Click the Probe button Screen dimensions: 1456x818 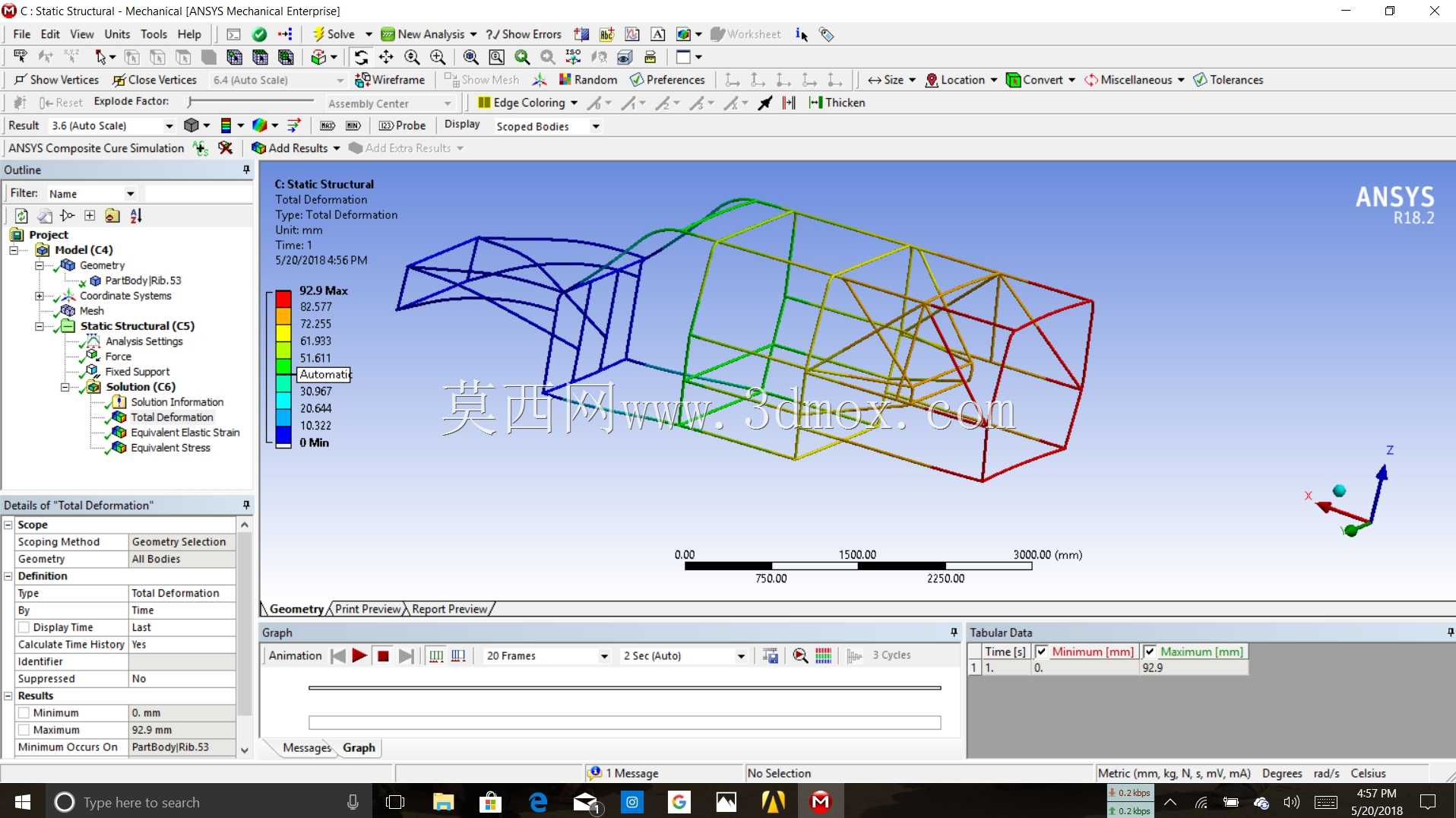[403, 125]
